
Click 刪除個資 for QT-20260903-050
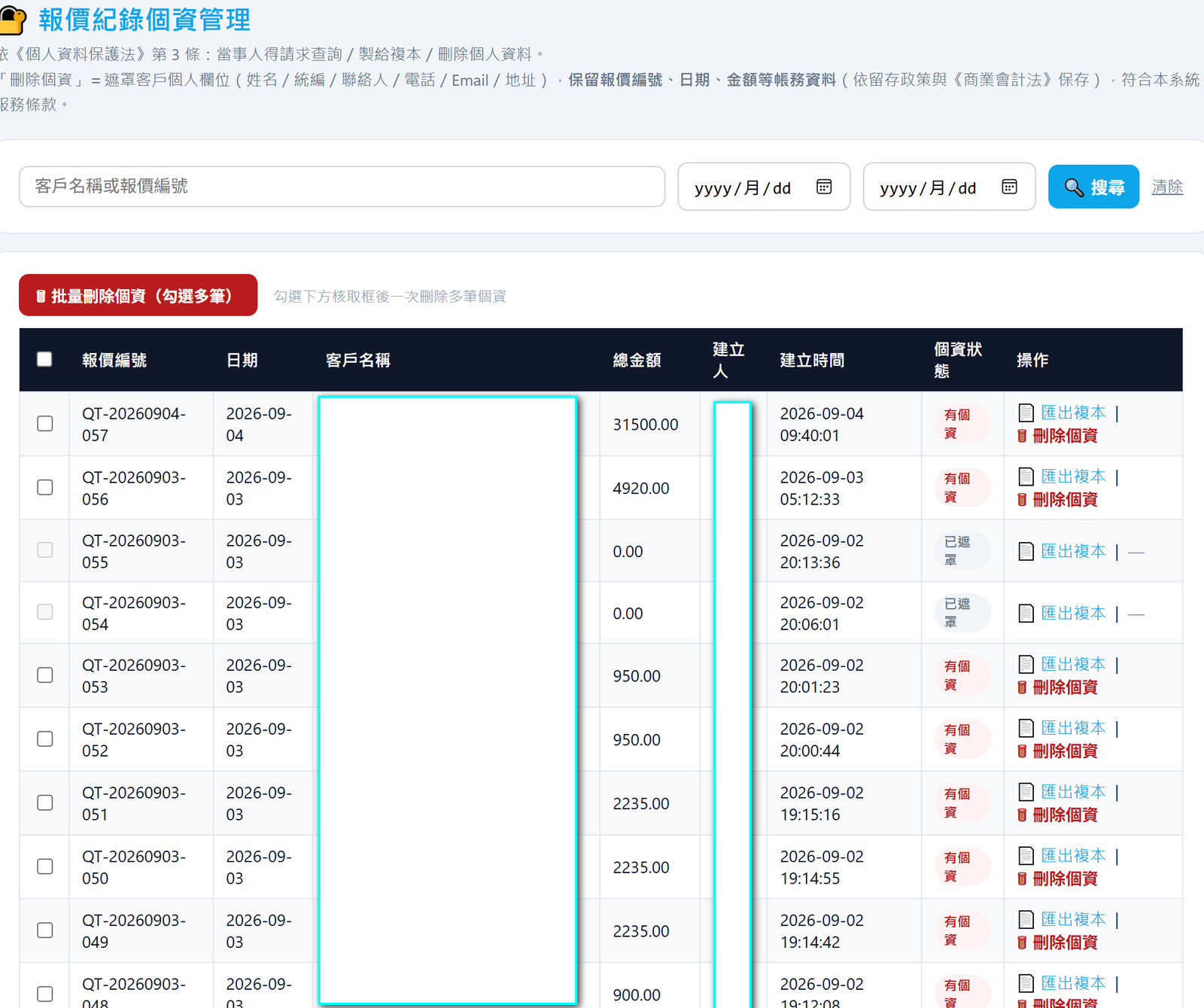(1065, 879)
